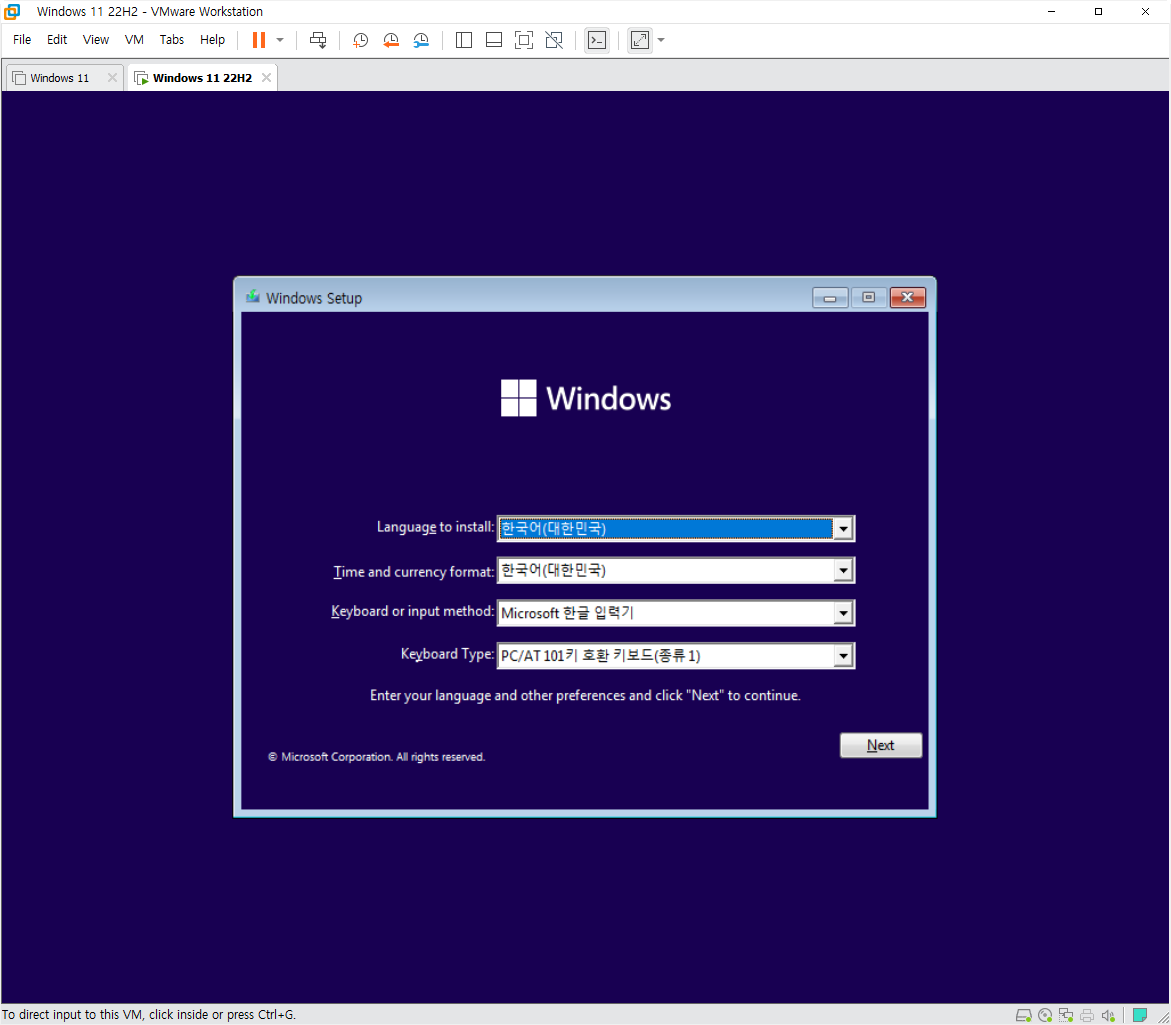
Task: Expand the Keyboard or input method dropdown
Action: tap(843, 614)
